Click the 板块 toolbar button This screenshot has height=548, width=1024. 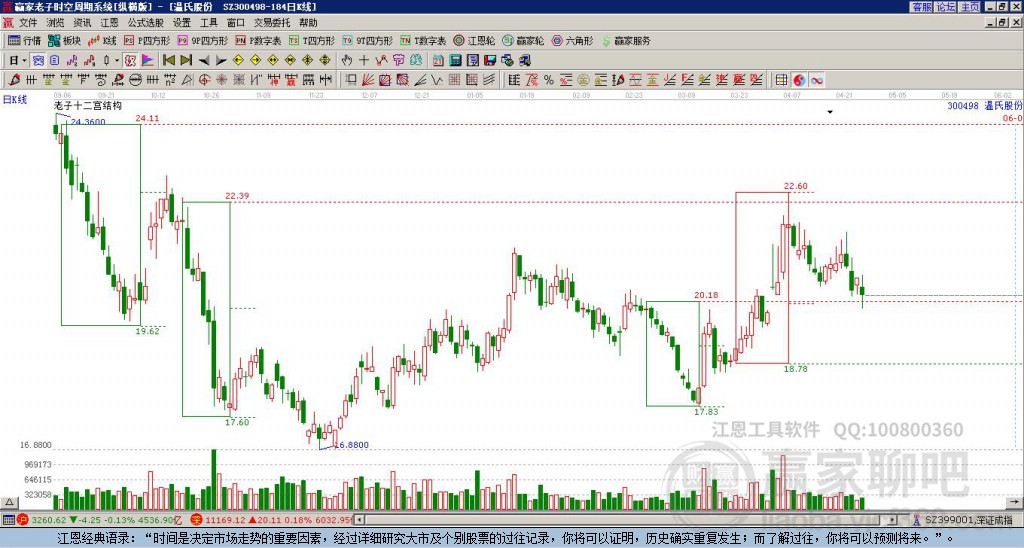(x=65, y=40)
